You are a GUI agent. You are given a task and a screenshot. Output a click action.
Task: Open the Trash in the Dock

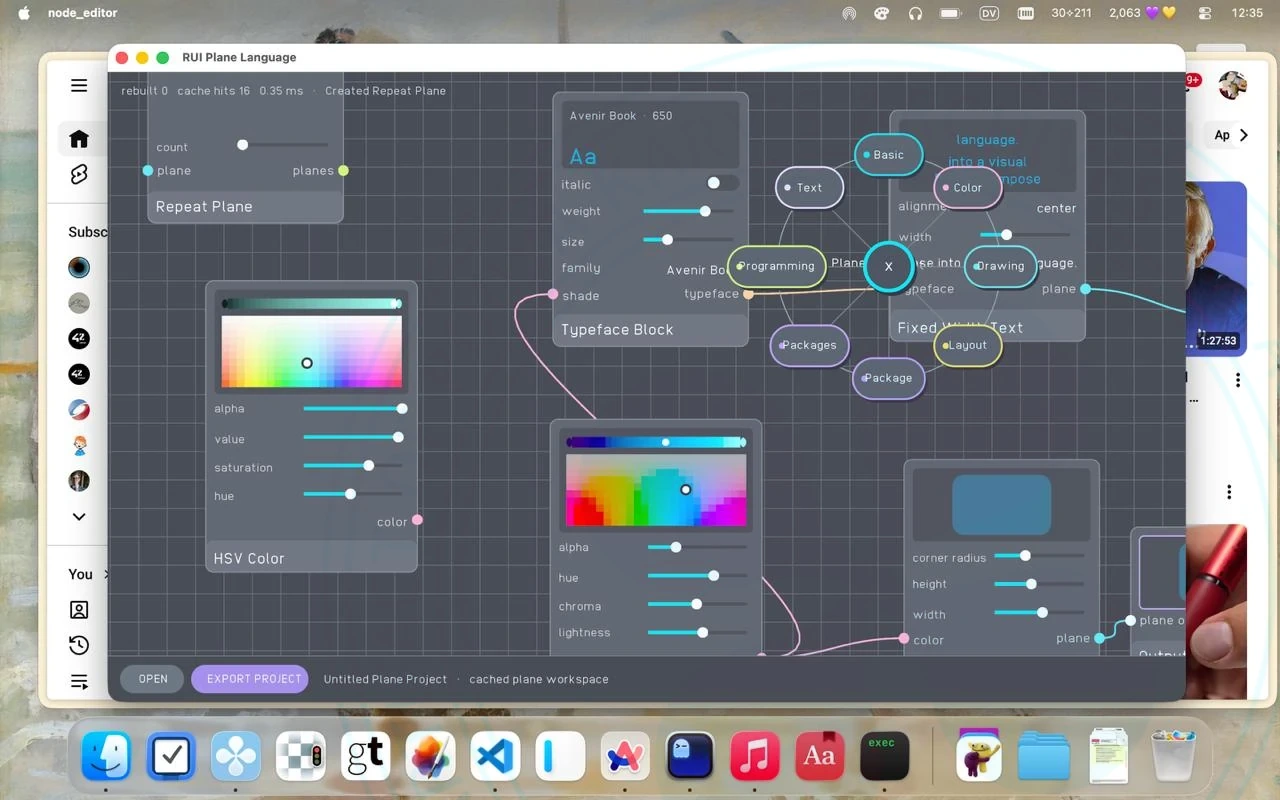click(1173, 755)
